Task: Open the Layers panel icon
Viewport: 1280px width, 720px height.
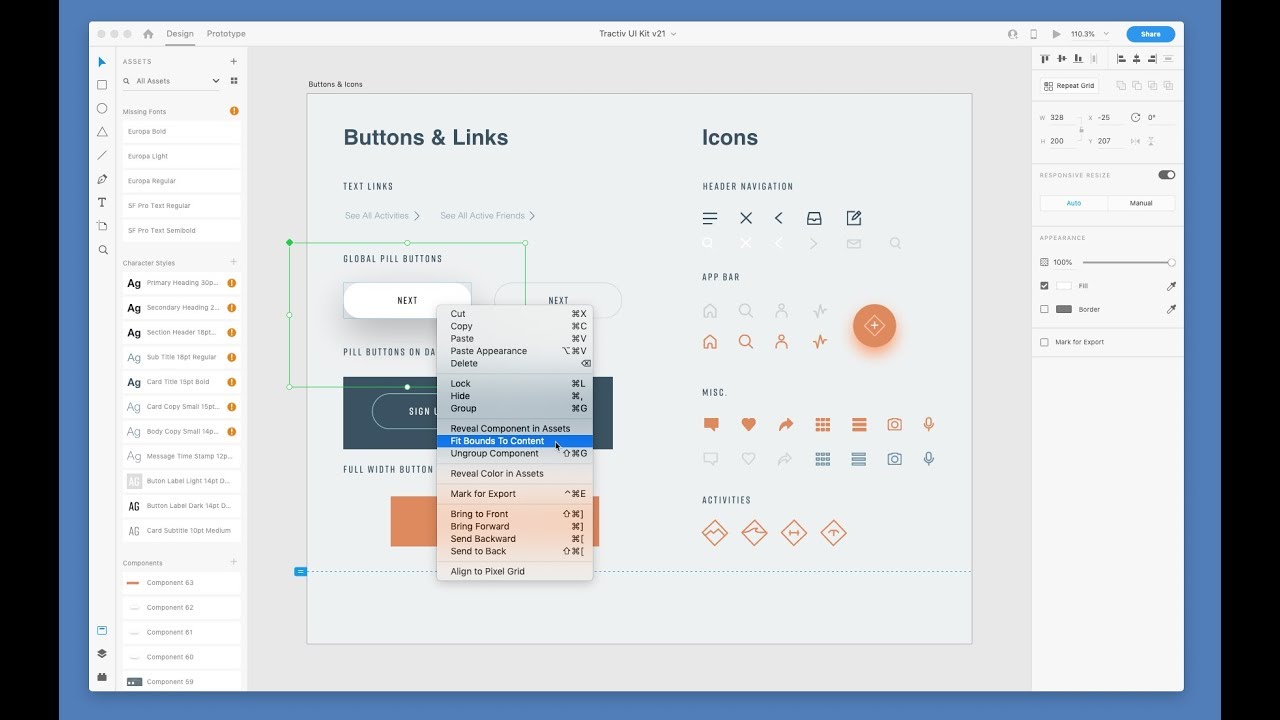Action: [x=102, y=653]
